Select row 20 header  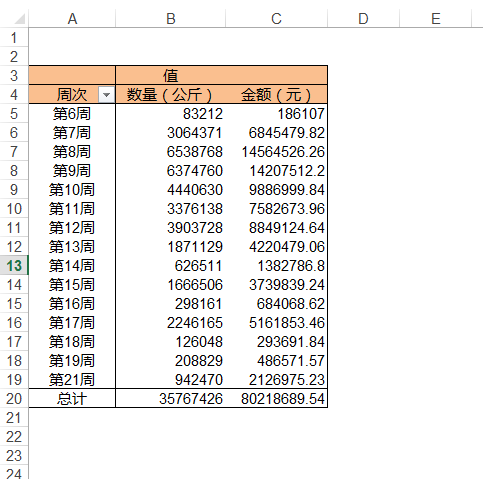[14, 399]
